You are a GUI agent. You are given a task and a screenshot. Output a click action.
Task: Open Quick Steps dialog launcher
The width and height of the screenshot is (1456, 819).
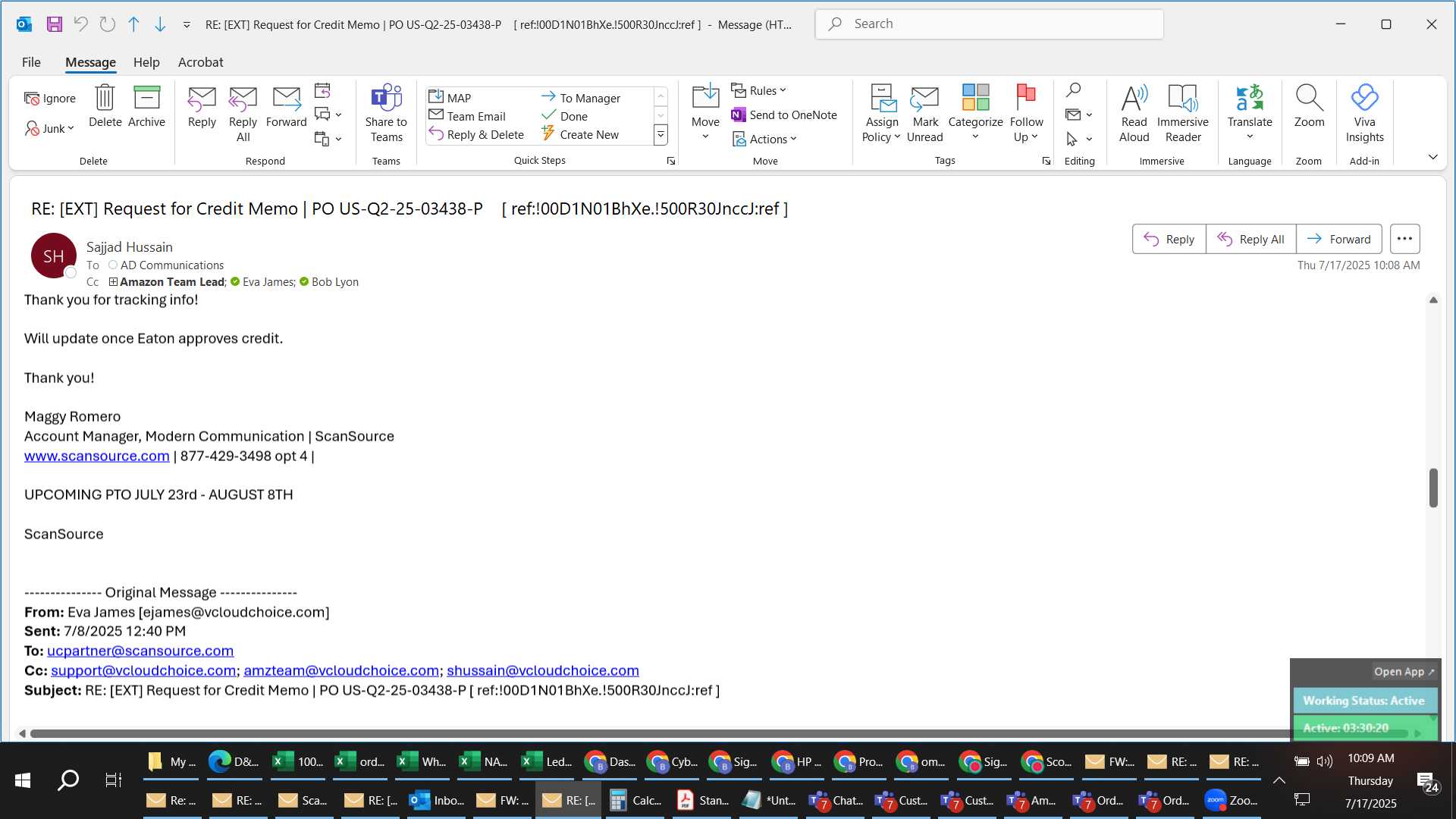(670, 161)
